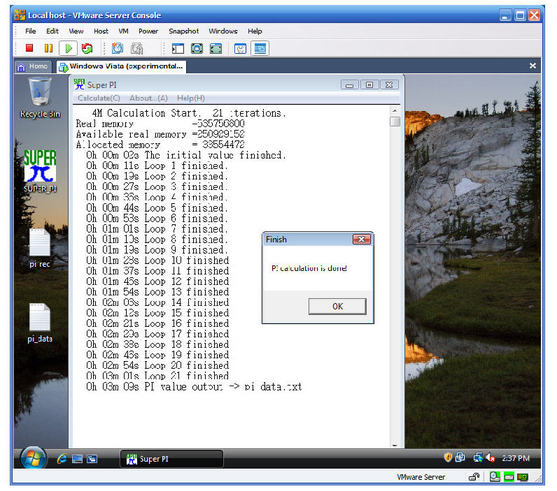Close the Finish dialog with X

(x=361, y=239)
